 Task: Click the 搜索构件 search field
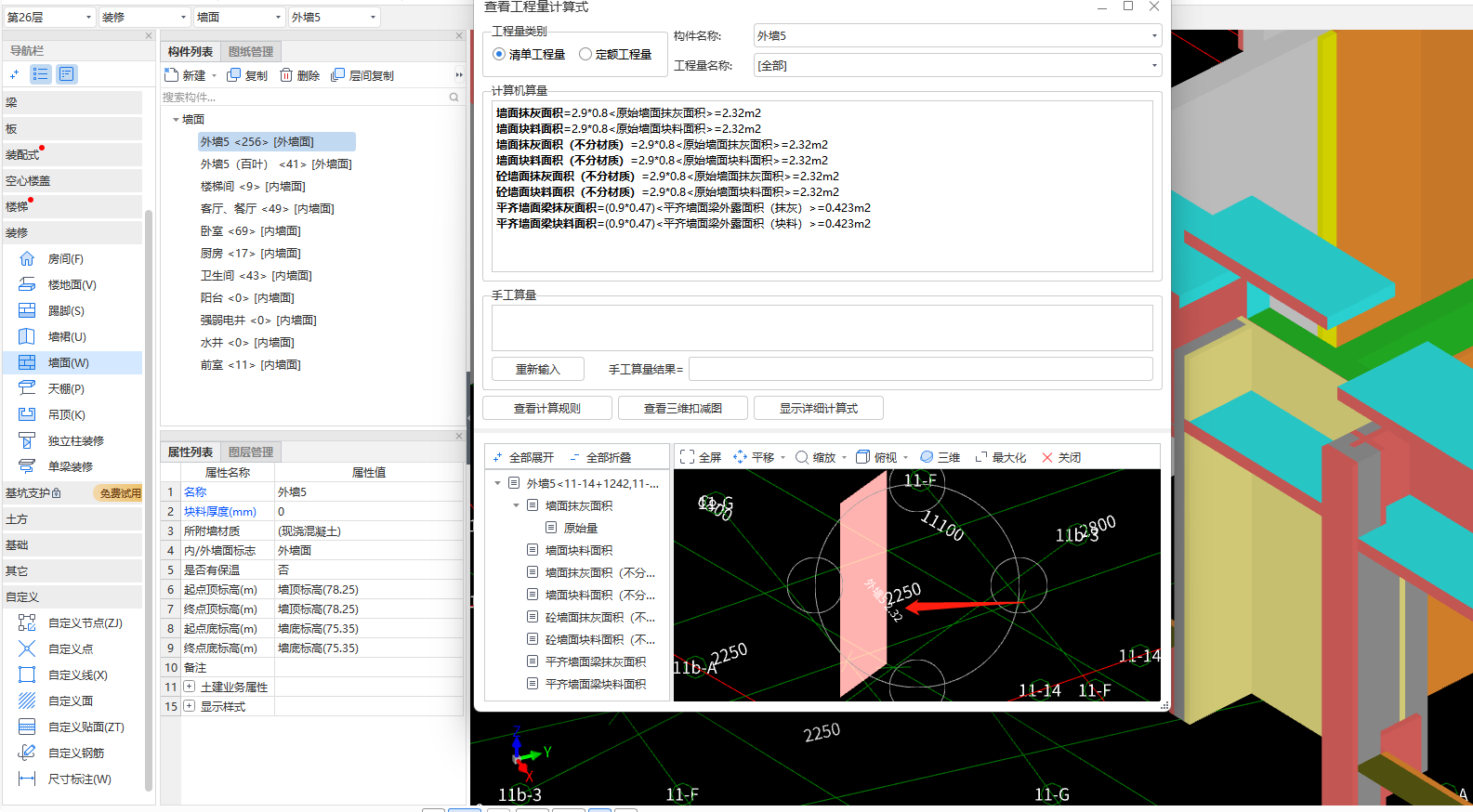coord(311,97)
